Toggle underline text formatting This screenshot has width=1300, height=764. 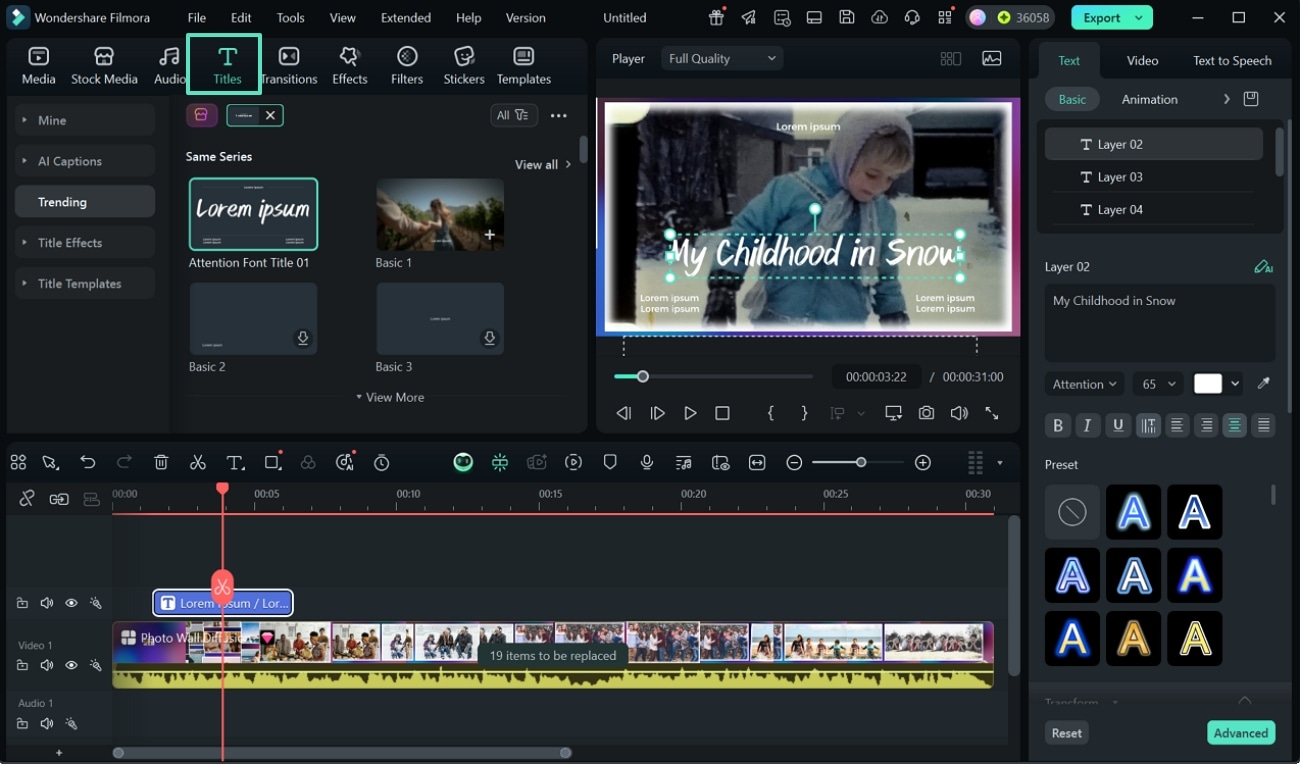pyautogui.click(x=1118, y=425)
